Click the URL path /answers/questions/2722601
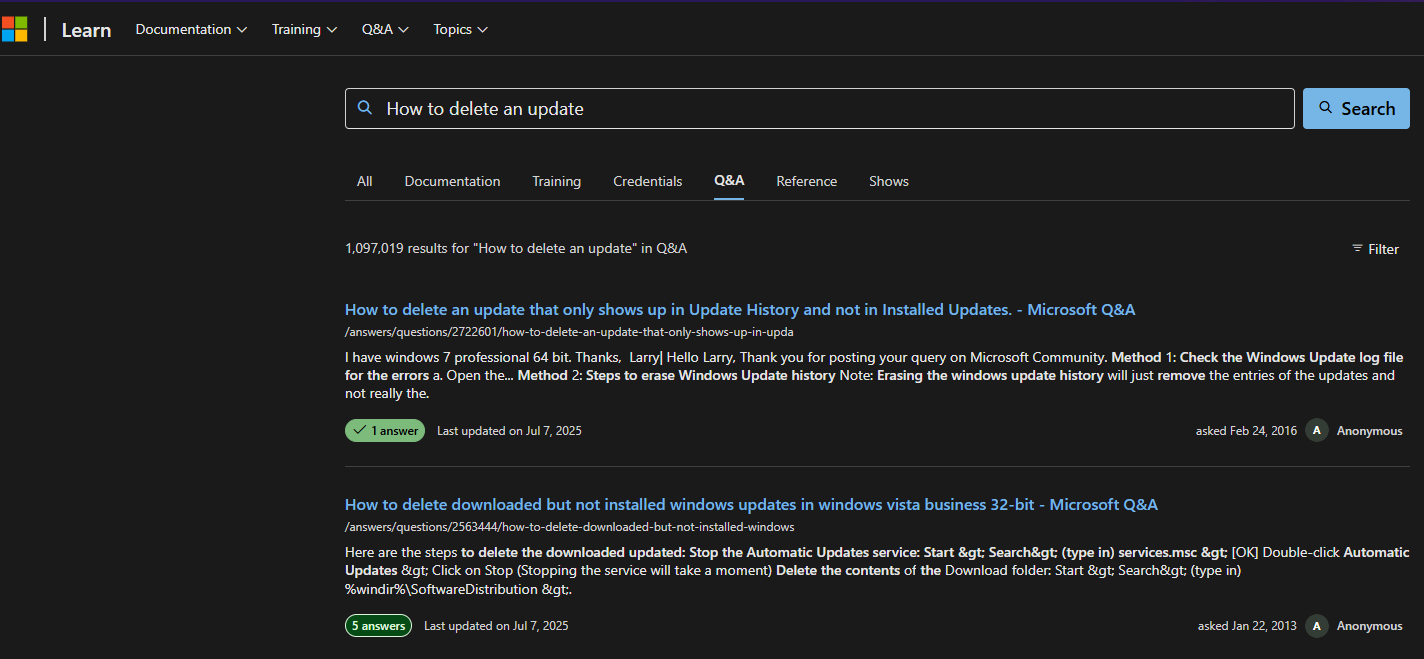1424x659 pixels. pyautogui.click(x=569, y=332)
